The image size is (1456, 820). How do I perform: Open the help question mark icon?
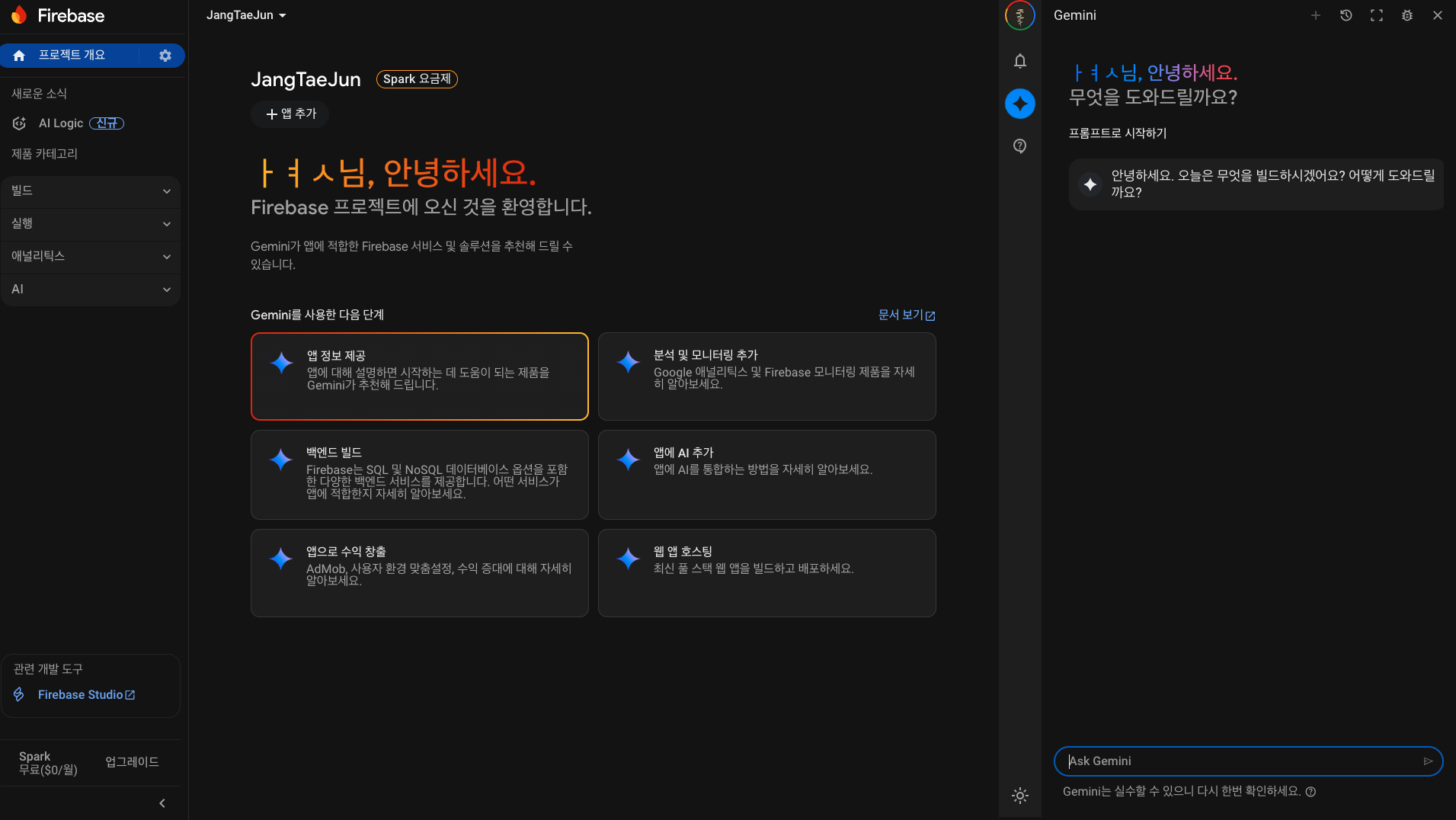[x=1020, y=146]
